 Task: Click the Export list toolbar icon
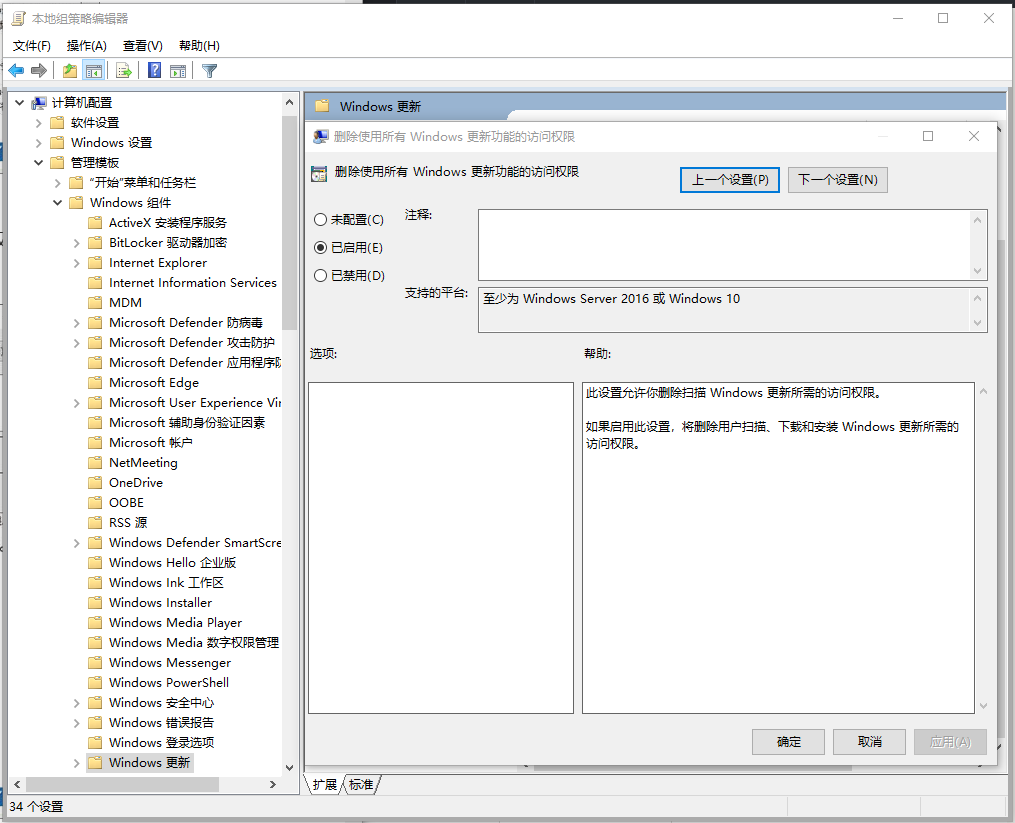pyautogui.click(x=123, y=71)
